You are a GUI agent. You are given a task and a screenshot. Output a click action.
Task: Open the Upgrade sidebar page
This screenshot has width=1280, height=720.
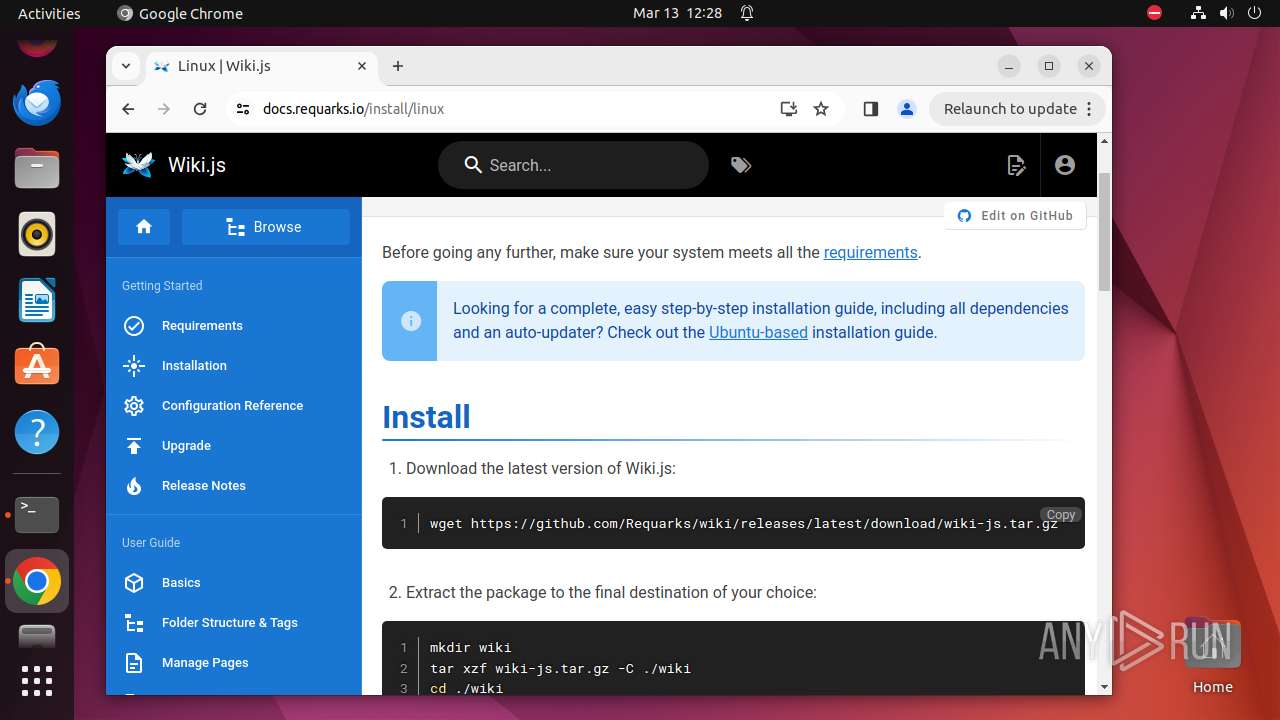[x=234, y=446]
